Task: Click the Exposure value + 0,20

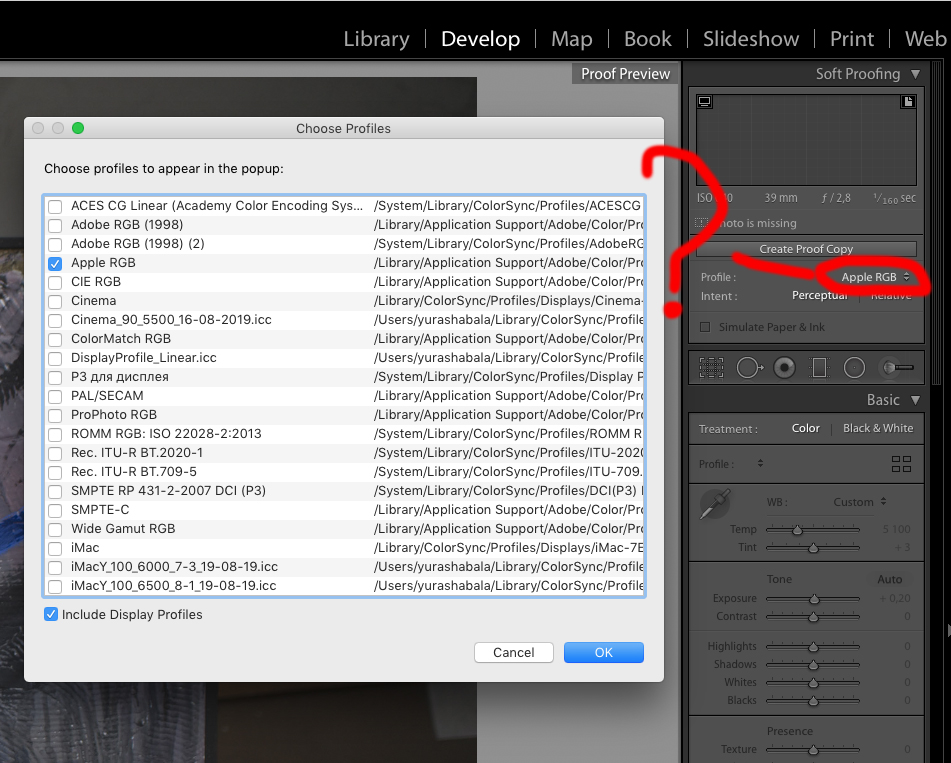Action: [x=895, y=599]
